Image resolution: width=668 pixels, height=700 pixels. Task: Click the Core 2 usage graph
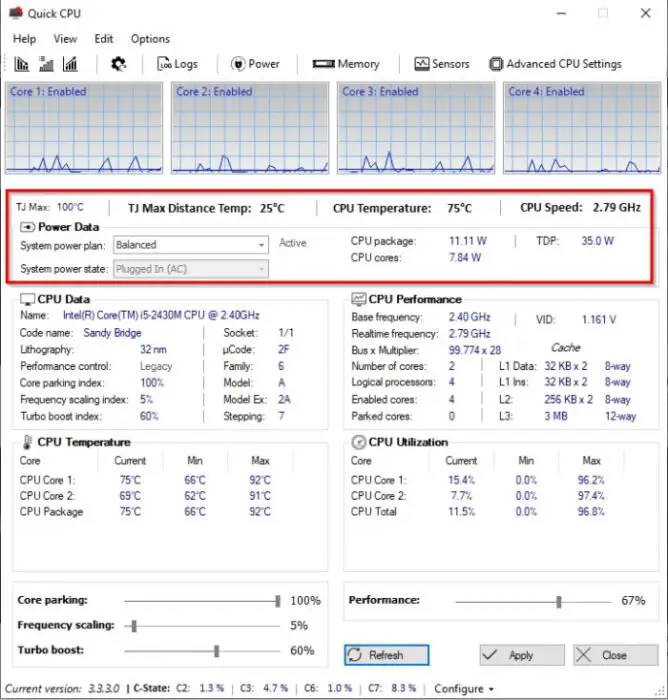(x=250, y=128)
